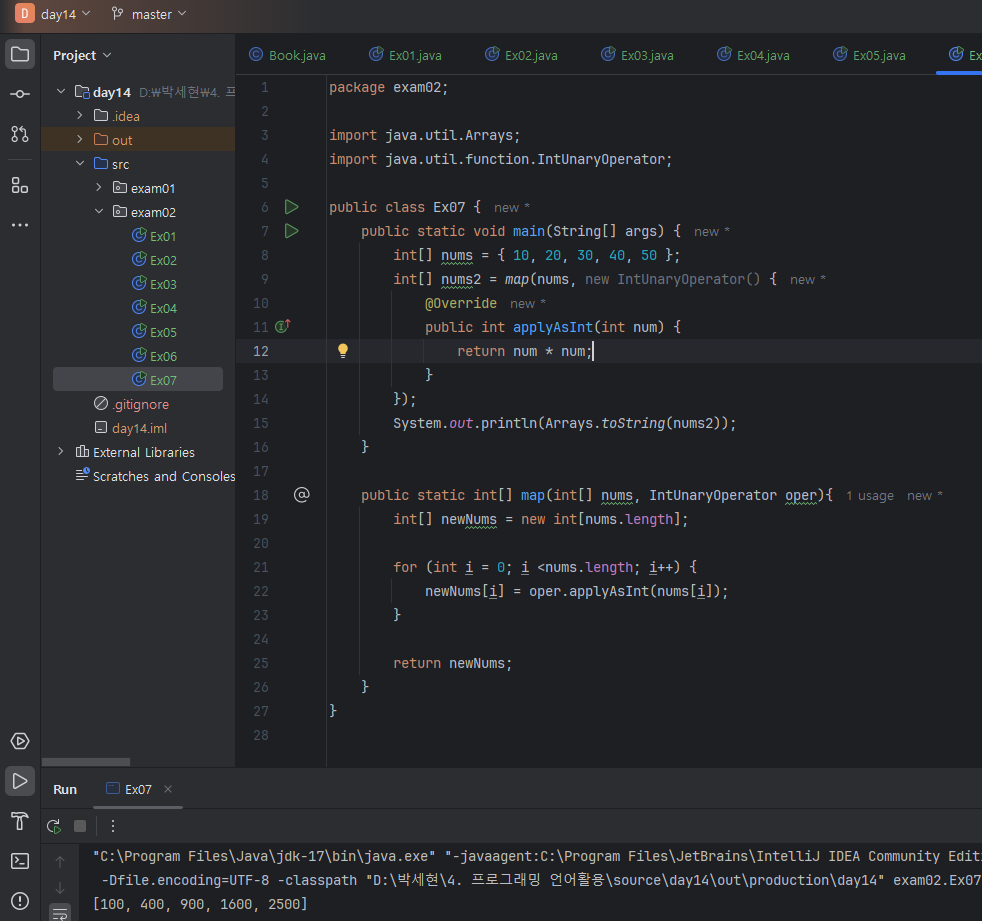Show more tool windows ellipsis
982x921 pixels.
point(20,225)
